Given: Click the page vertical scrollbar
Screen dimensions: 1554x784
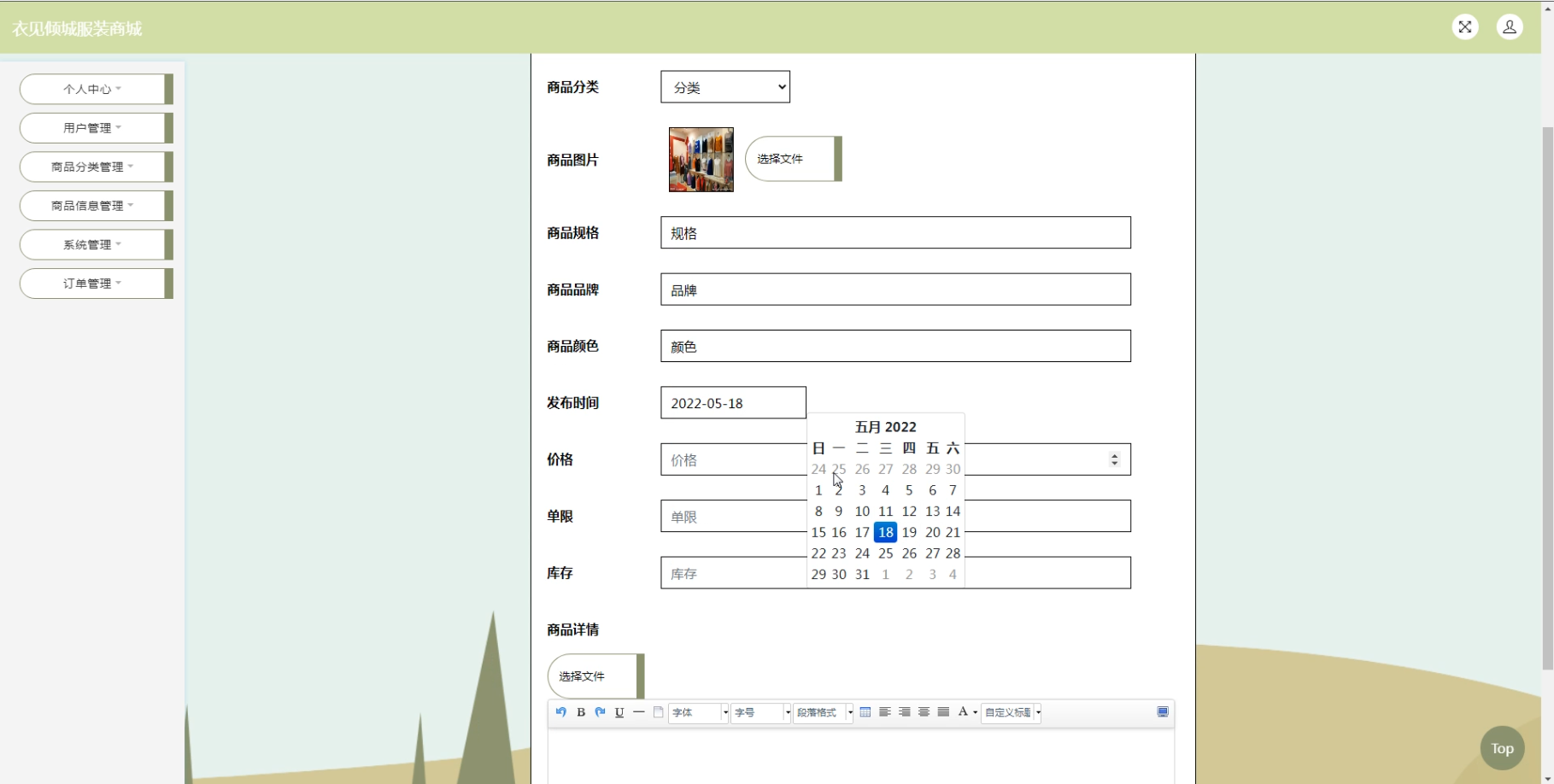Looking at the screenshot, I should coord(1547,397).
